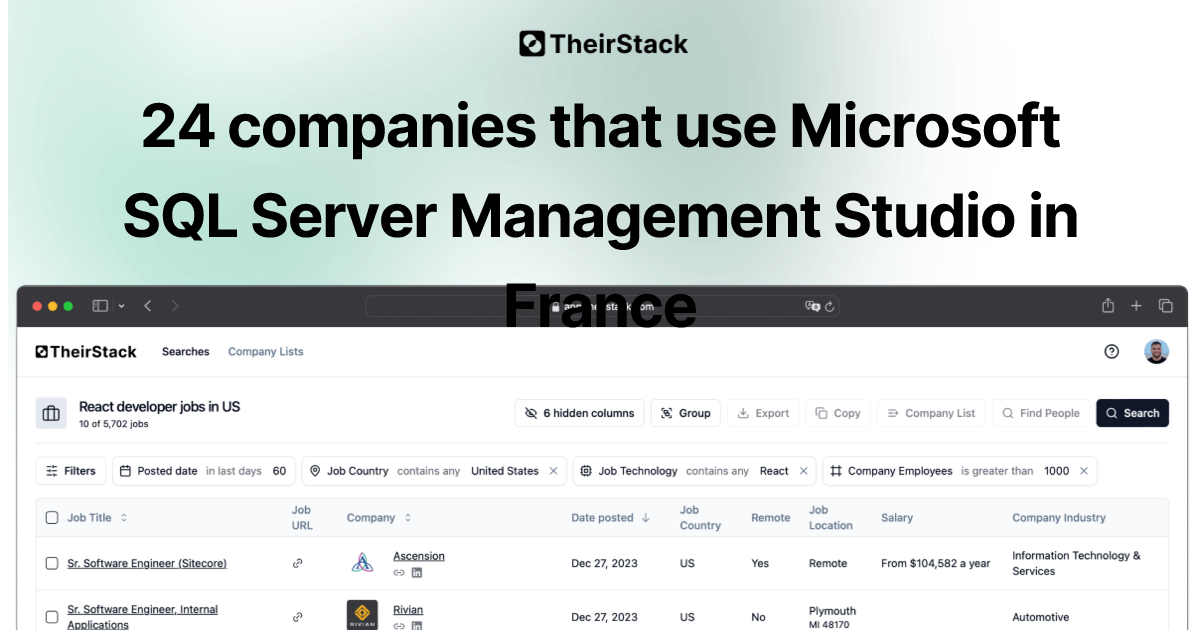Remove the Company Employees filter with its X
This screenshot has height=630, width=1200.
[1084, 471]
